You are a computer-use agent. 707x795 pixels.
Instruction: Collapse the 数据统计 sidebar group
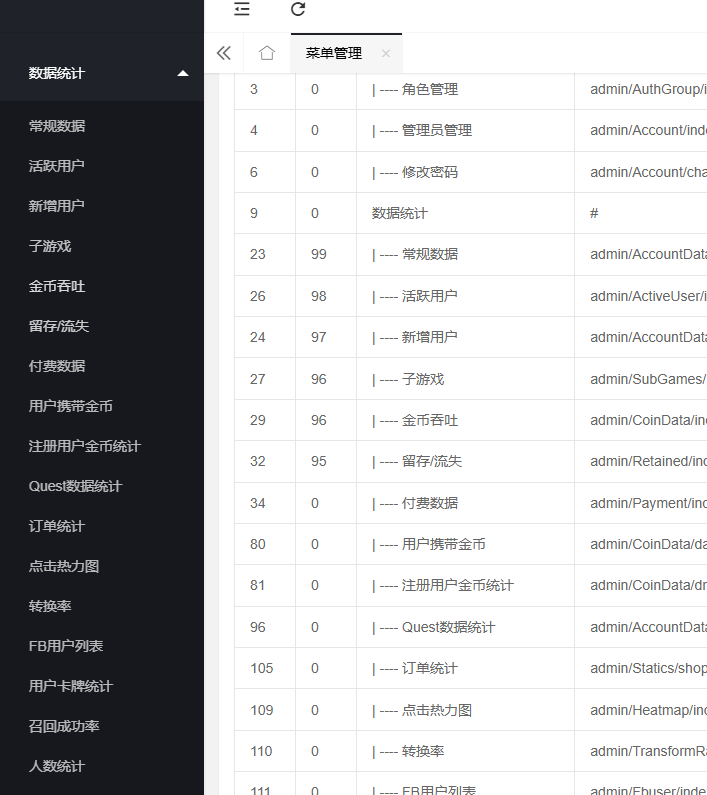coord(182,73)
